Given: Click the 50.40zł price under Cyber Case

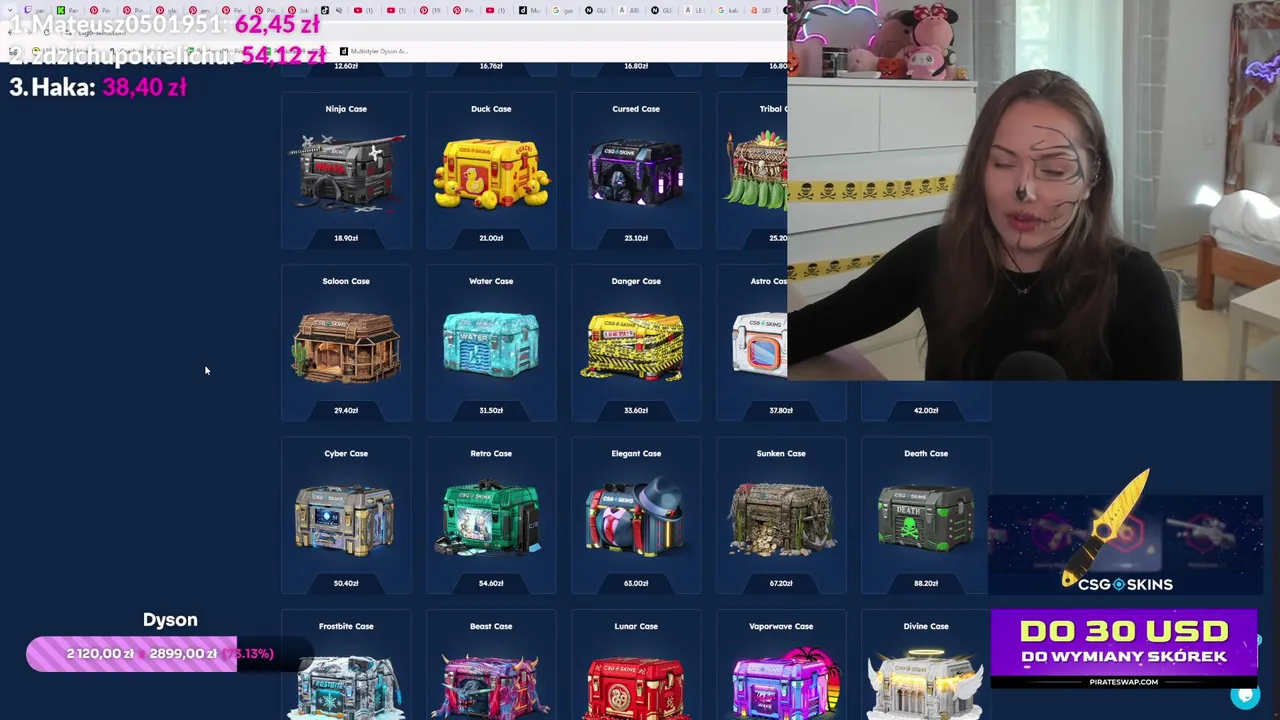Looking at the screenshot, I should coord(346,583).
